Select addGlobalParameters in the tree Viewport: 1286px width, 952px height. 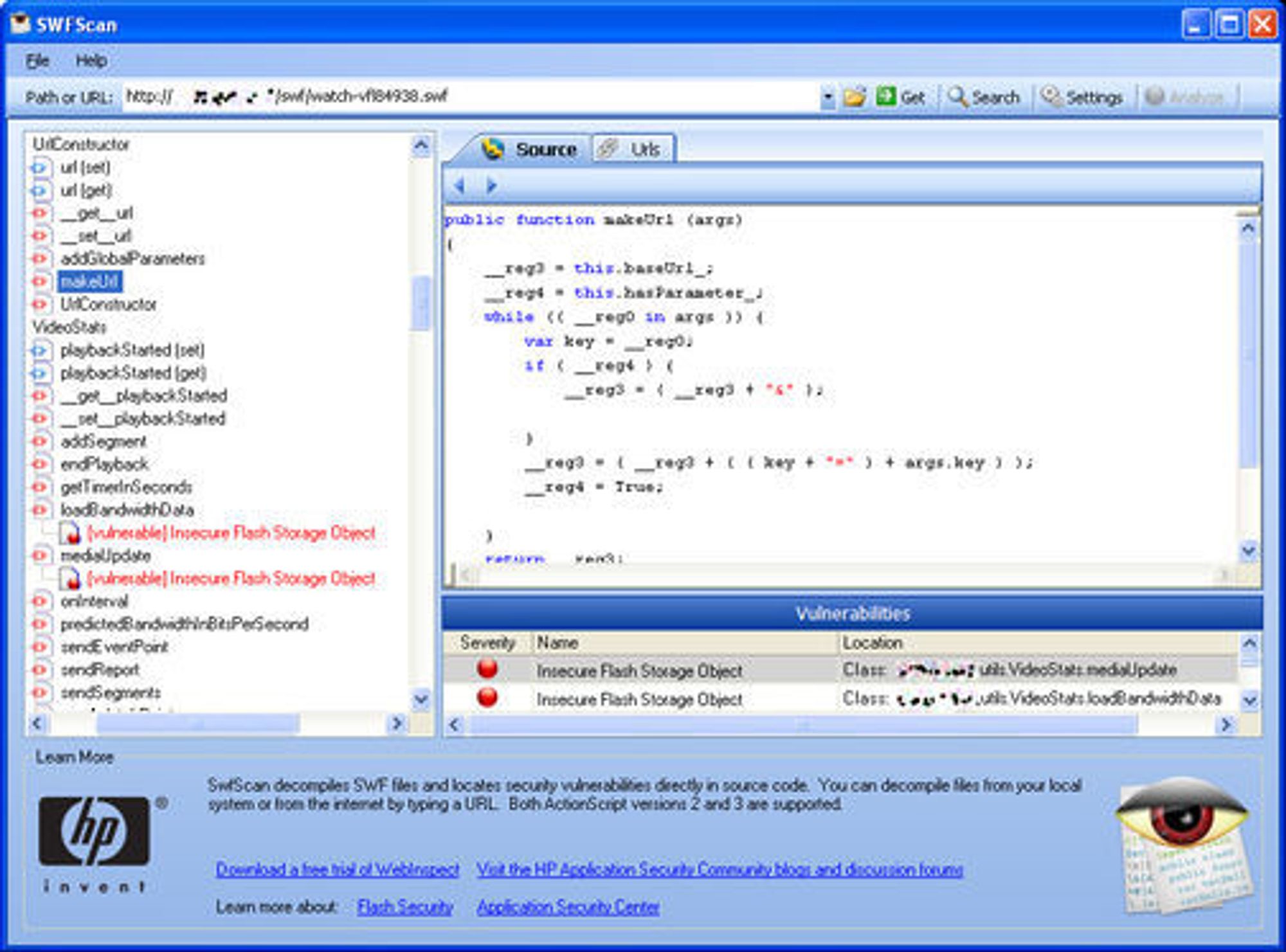pos(132,259)
